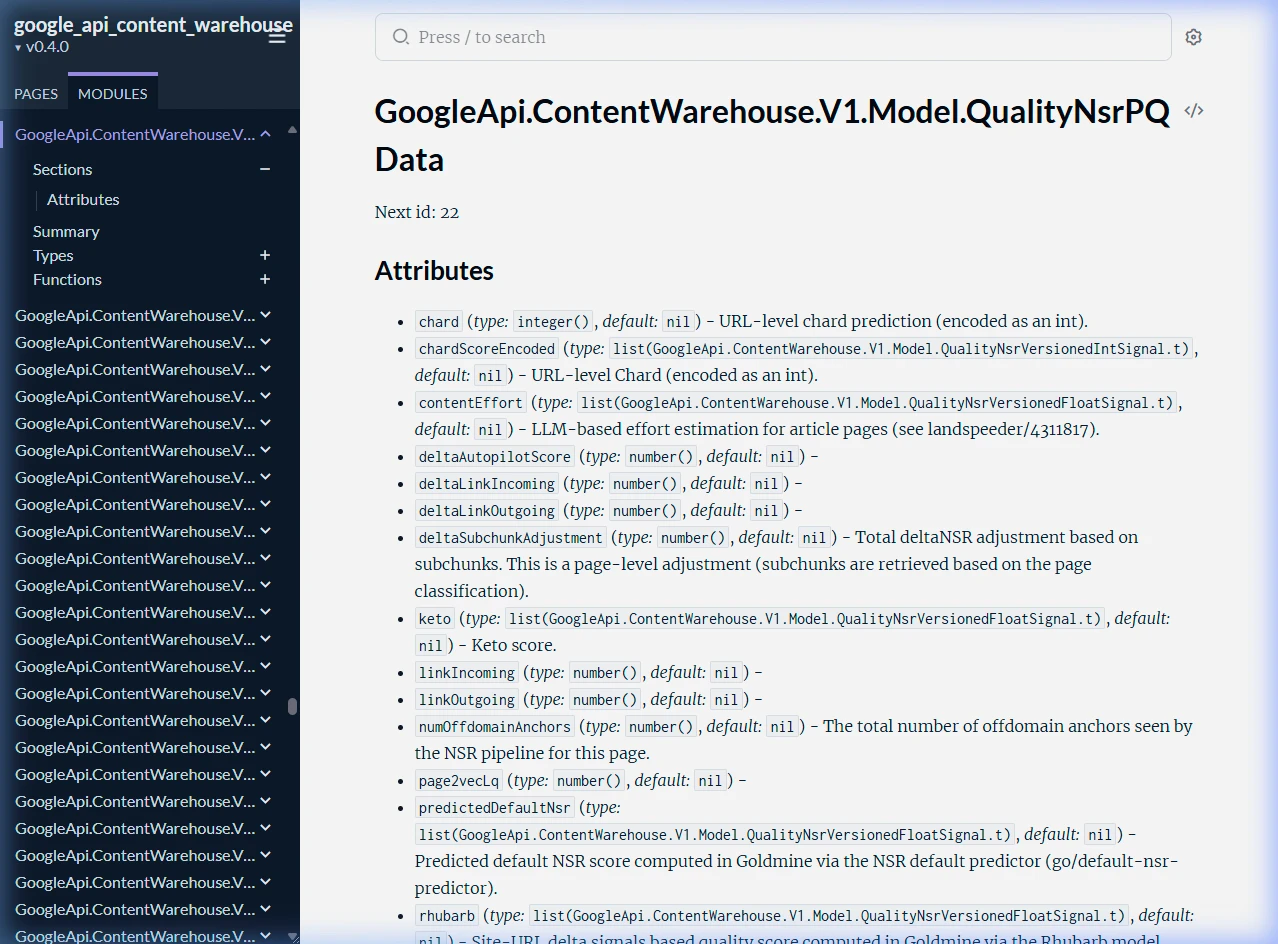Viewport: 1278px width, 944px height.
Task: Focus the 'Press / to search' field
Action: 773,37
